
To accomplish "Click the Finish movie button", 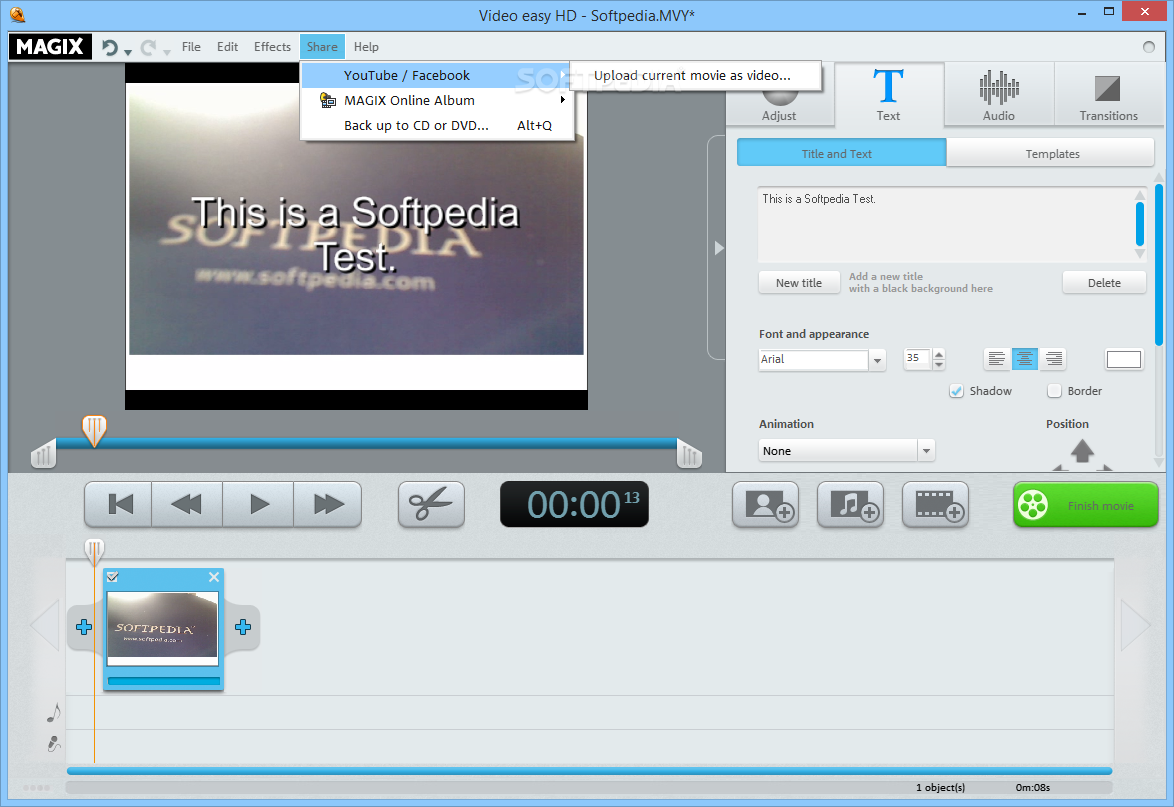I will [x=1086, y=505].
